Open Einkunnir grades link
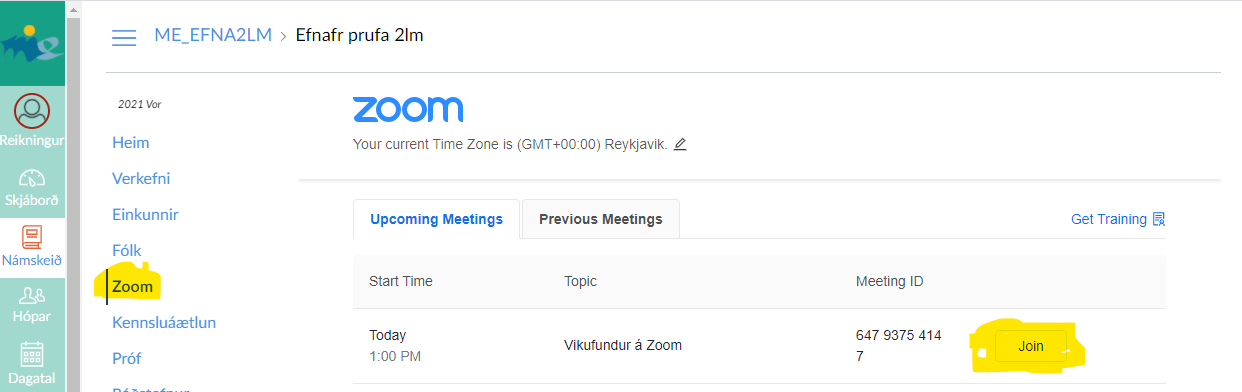1242x392 pixels. tap(145, 214)
